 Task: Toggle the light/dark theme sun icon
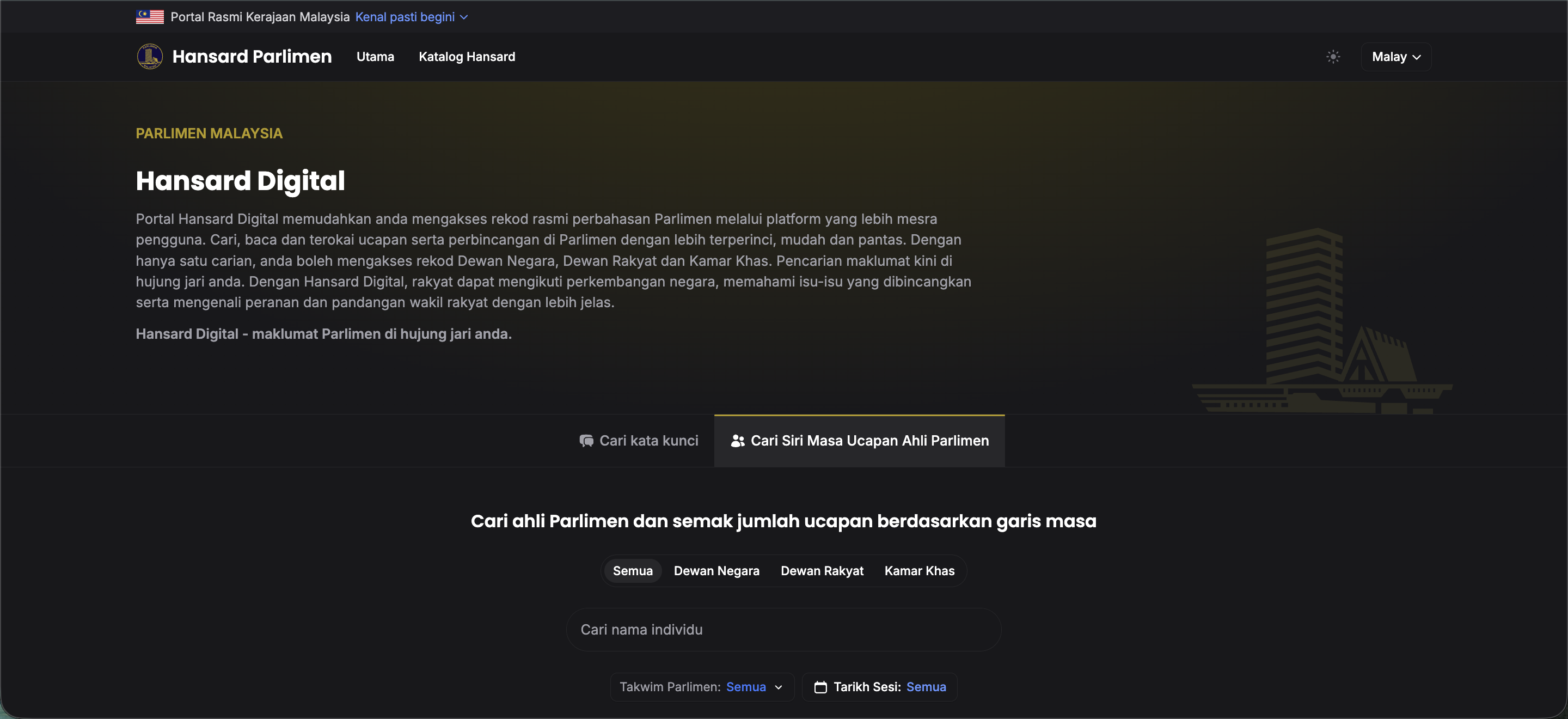(x=1333, y=57)
